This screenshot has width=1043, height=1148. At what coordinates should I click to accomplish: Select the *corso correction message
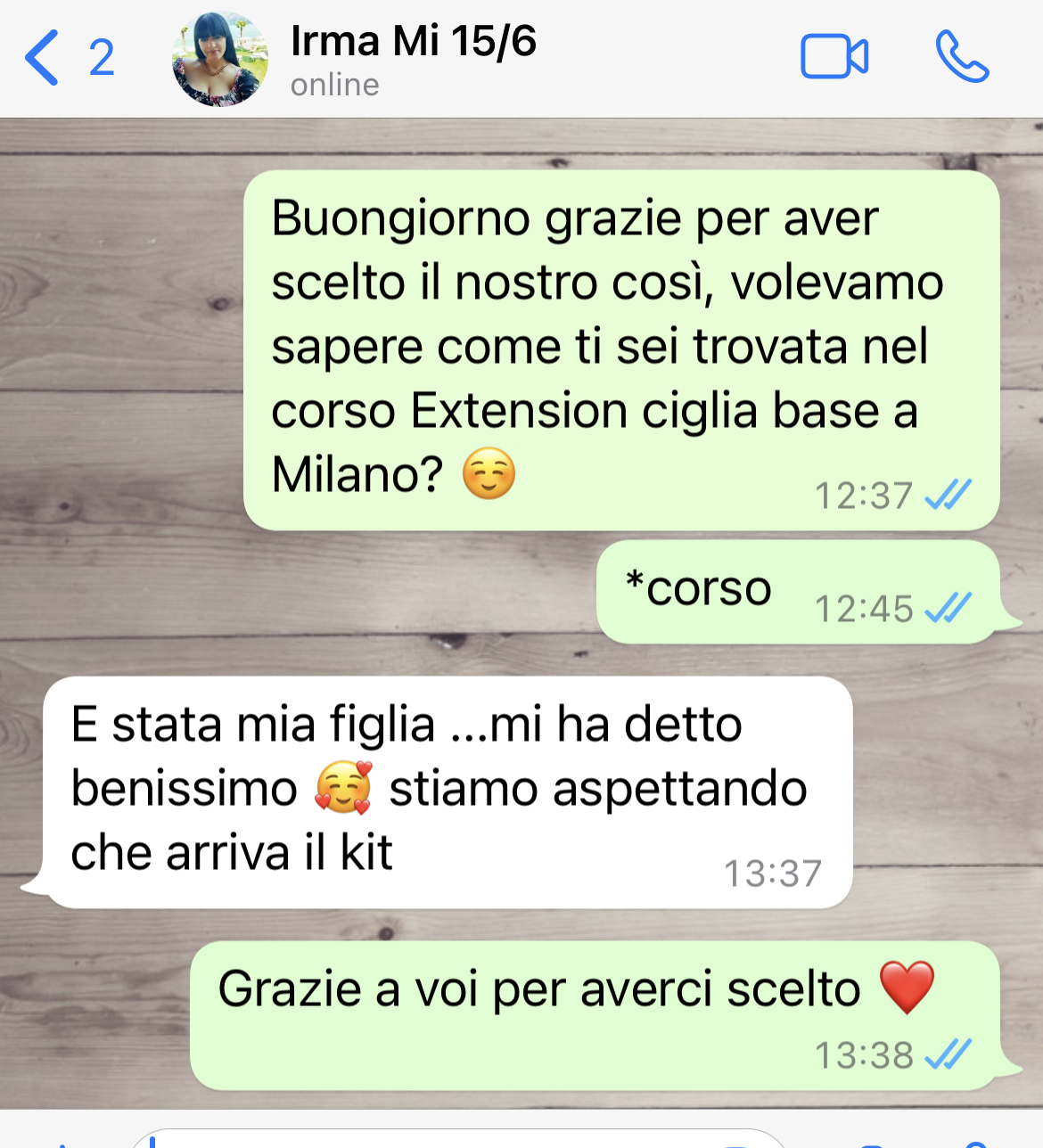click(798, 592)
